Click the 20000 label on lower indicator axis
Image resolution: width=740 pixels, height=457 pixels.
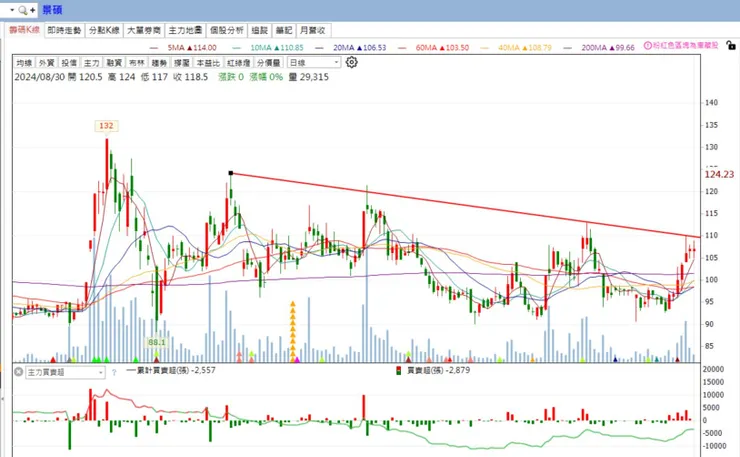coord(714,369)
